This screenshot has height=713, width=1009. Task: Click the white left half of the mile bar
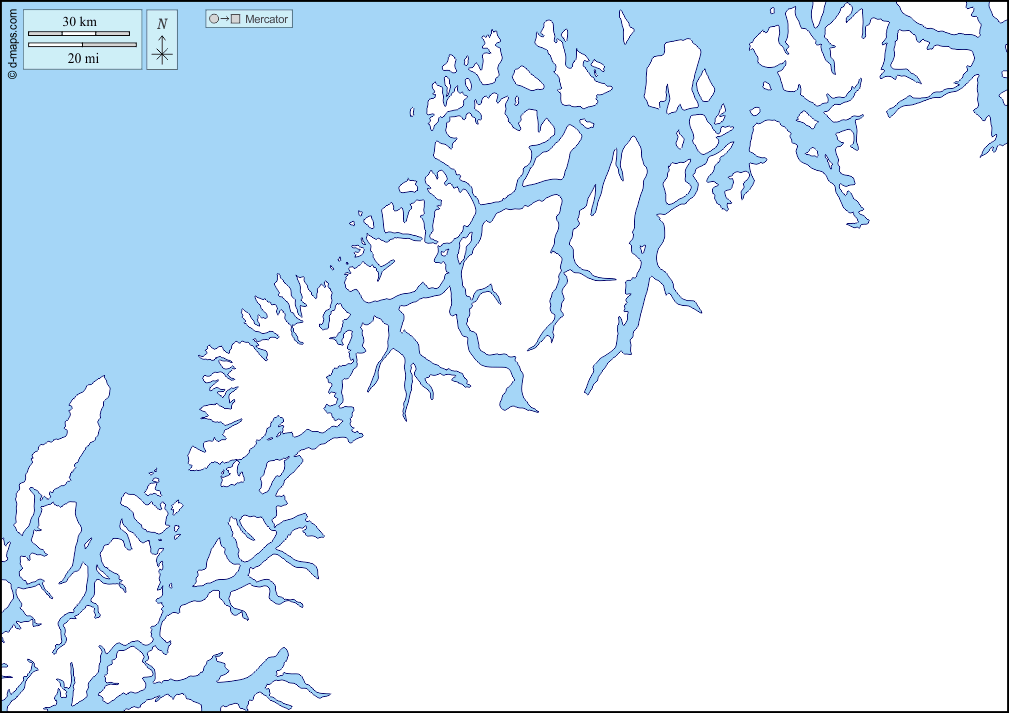[55, 44]
